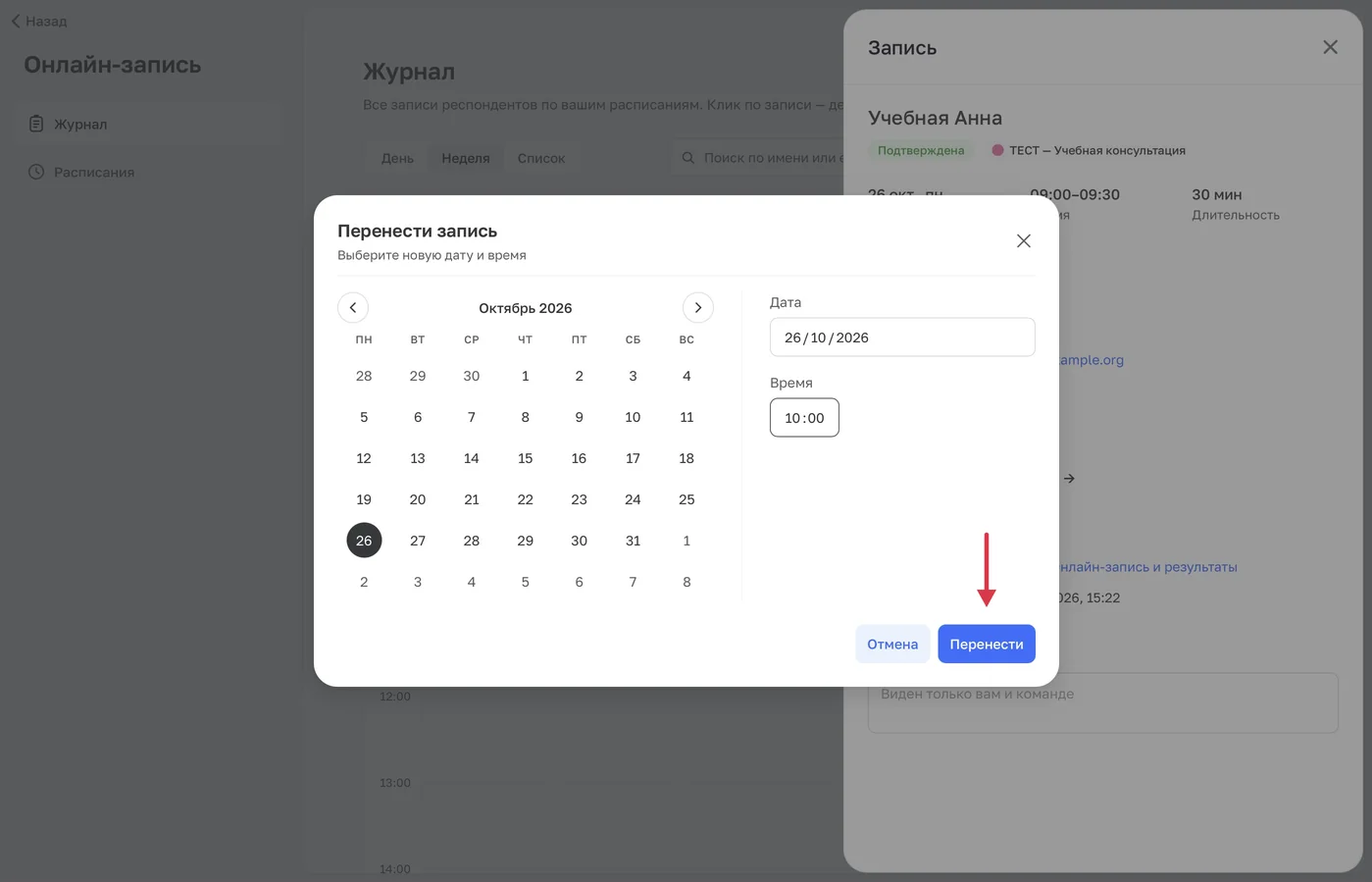Click the email link ending in 'ample.org'
1372x882 pixels.
pyautogui.click(x=1092, y=360)
